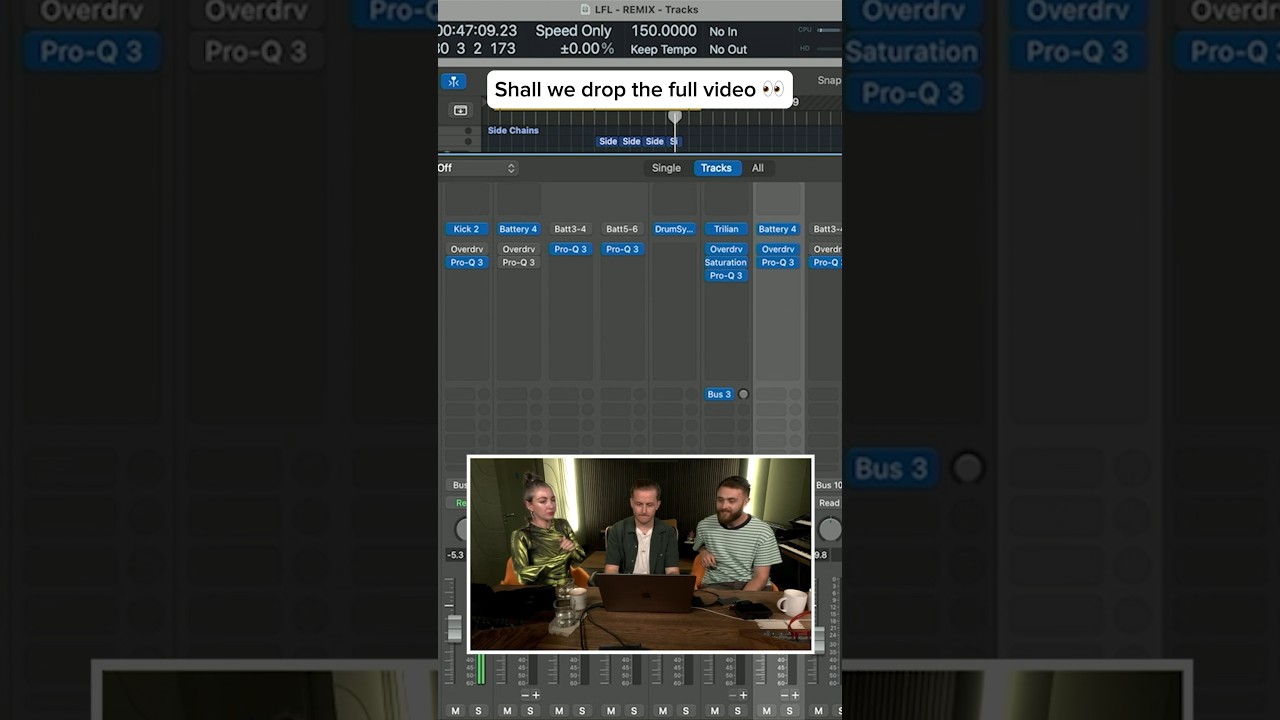Click the playhead marker in the ruler
1280x720 pixels.
click(x=675, y=117)
